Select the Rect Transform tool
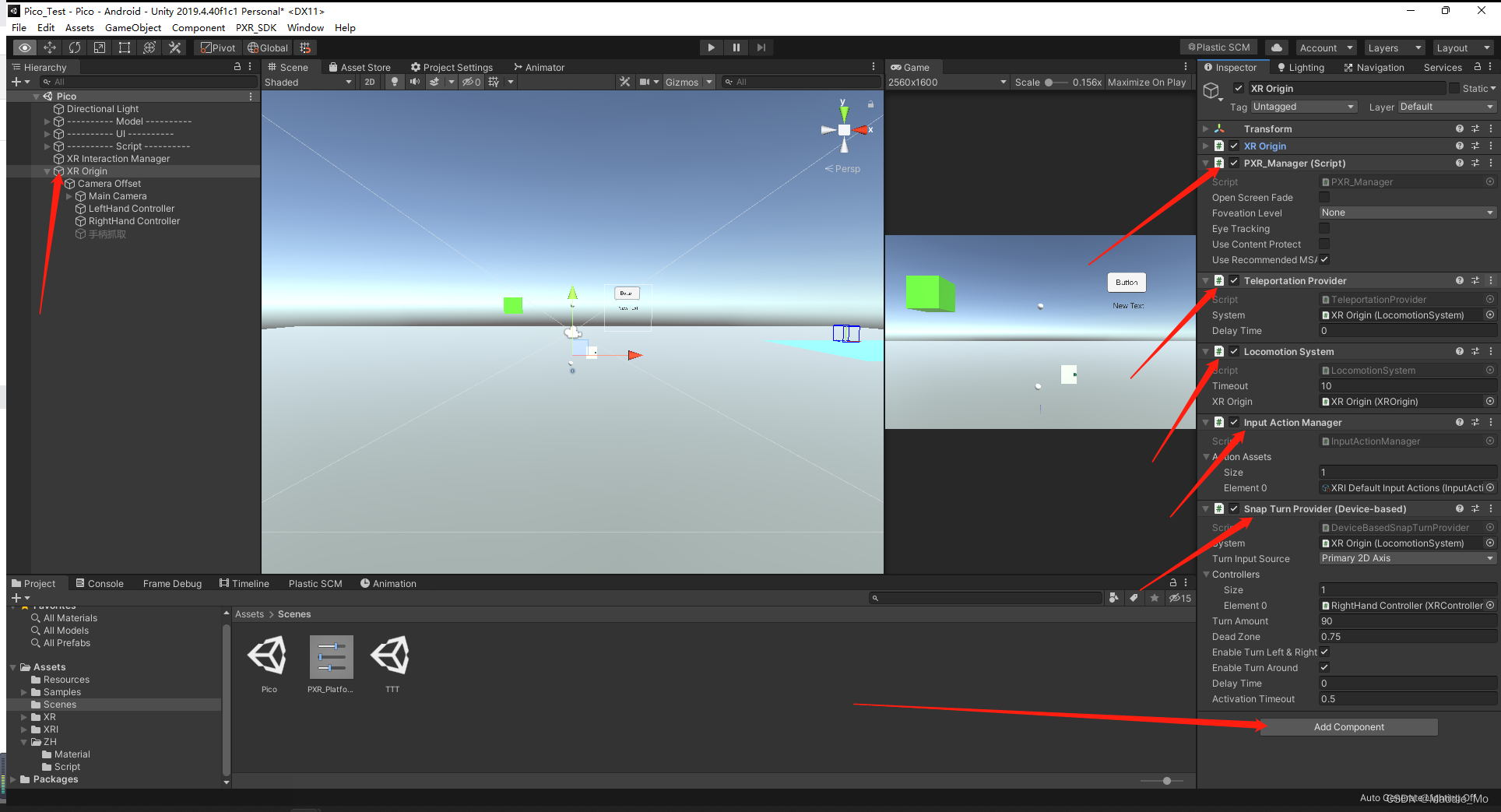Image resolution: width=1501 pixels, height=812 pixels. (125, 47)
